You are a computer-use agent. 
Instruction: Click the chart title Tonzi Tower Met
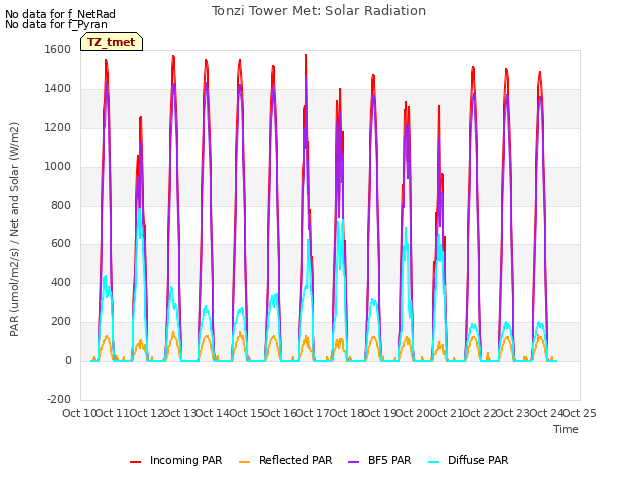coord(319,11)
